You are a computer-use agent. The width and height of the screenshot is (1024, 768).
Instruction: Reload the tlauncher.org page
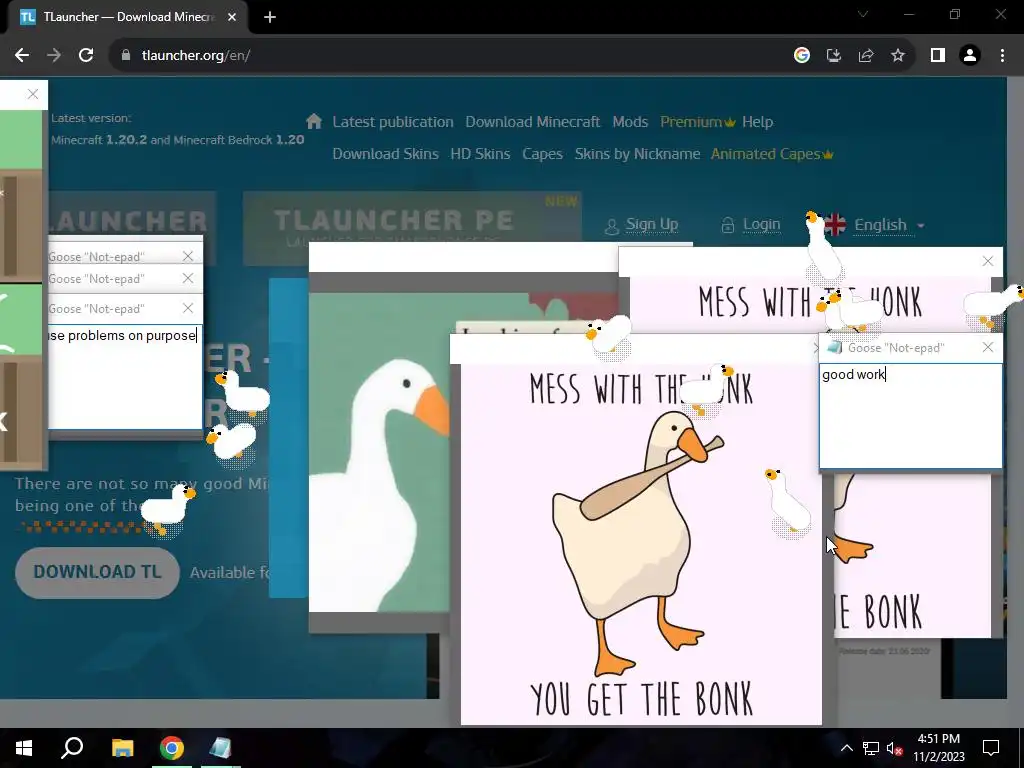click(86, 56)
